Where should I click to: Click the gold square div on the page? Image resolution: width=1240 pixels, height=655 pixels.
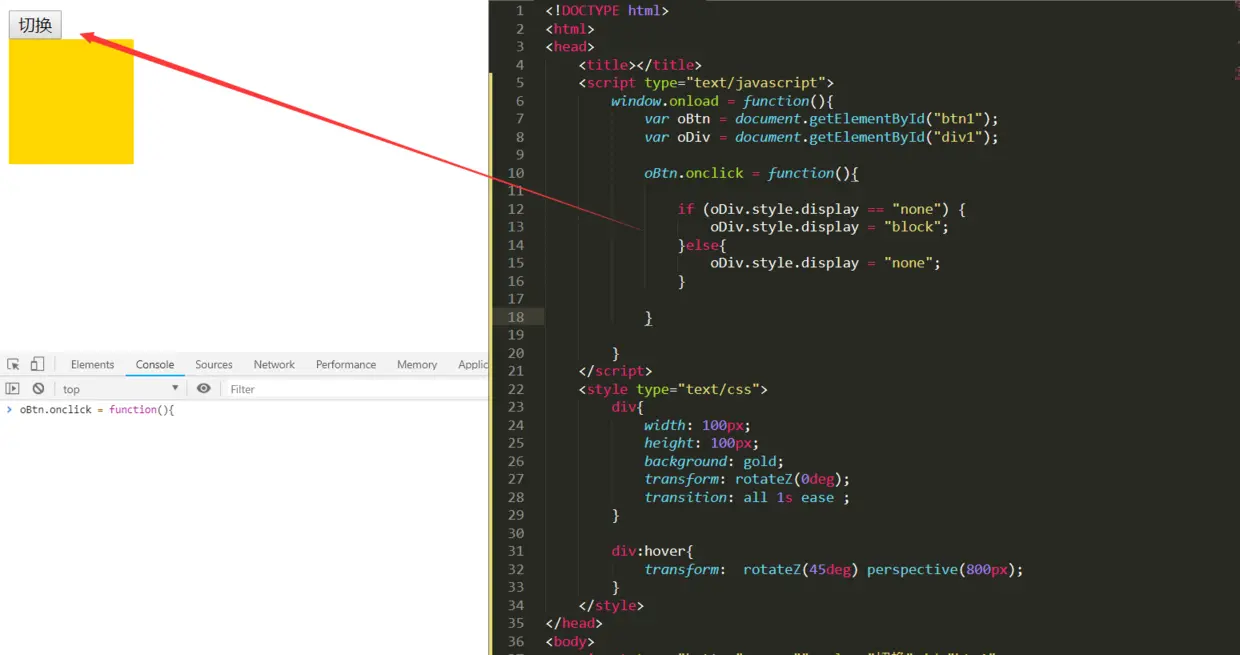71,101
